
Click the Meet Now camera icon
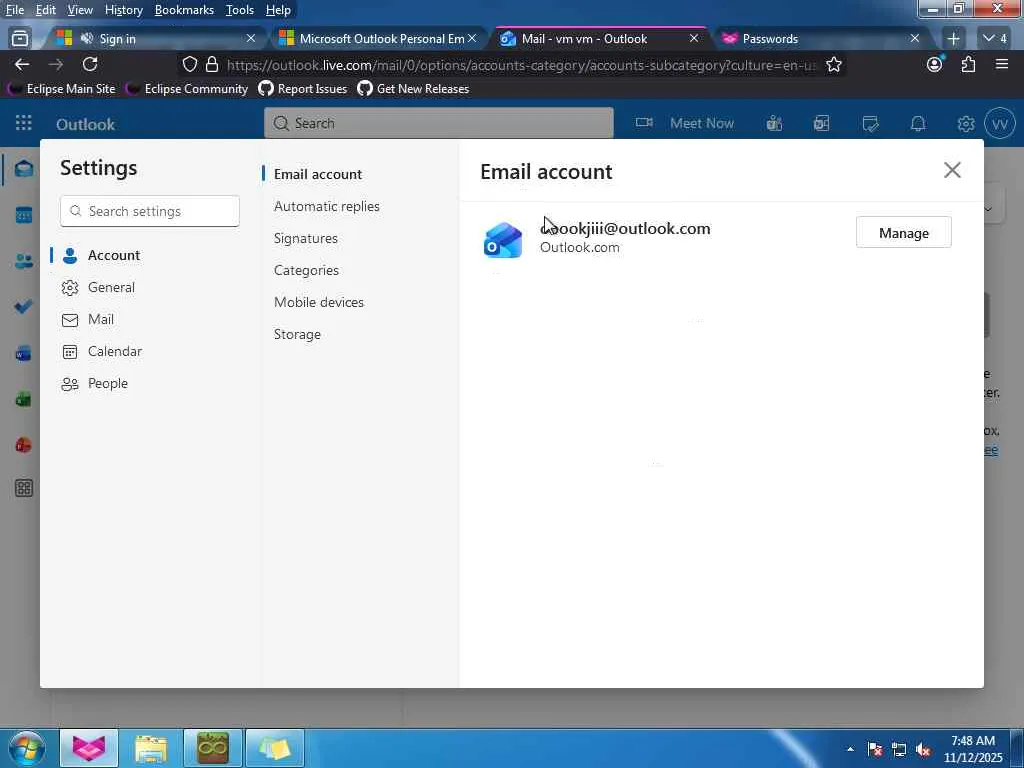[644, 123]
